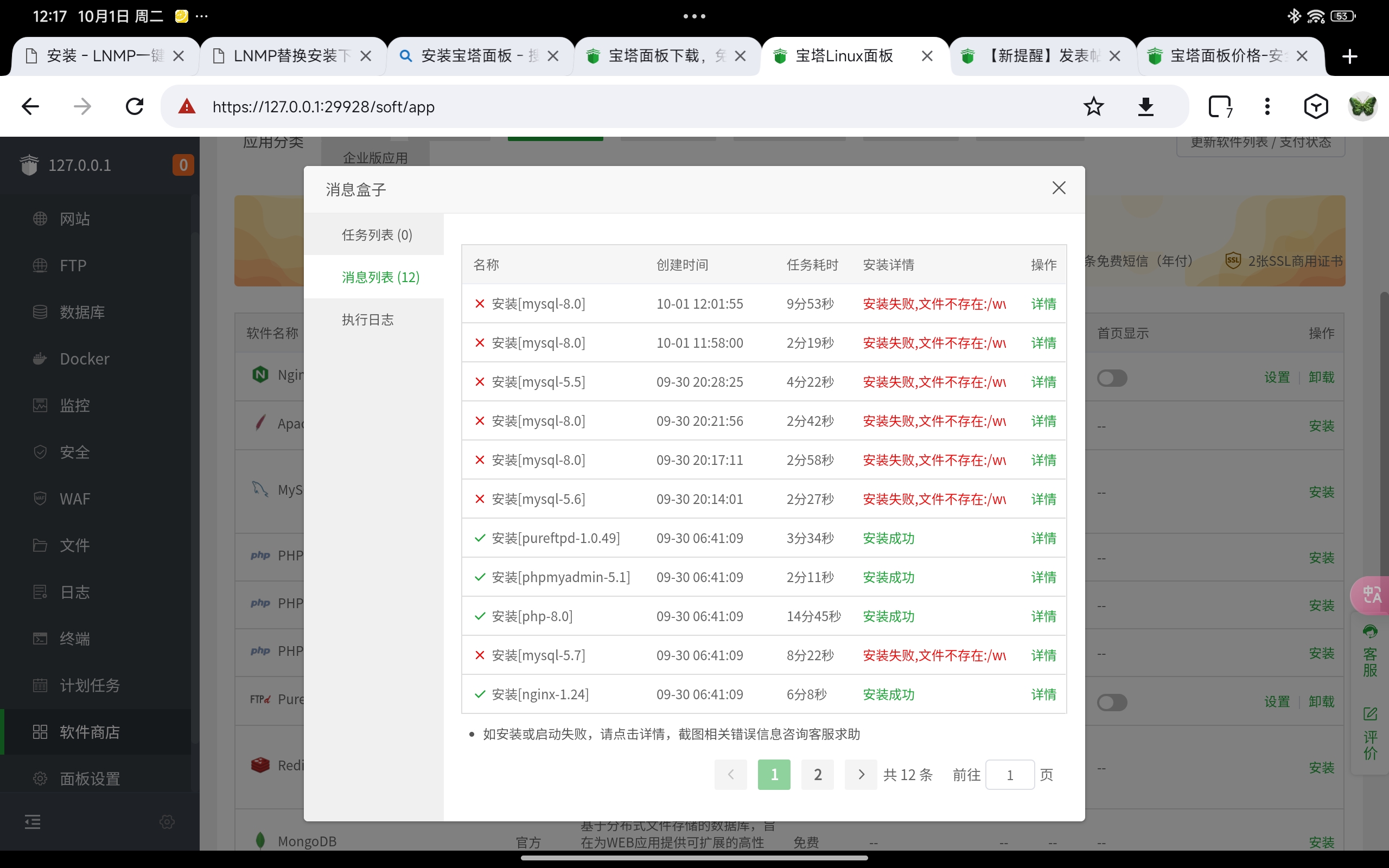View 详情 for pureftpd-1.0.49 install
Viewport: 1389px width, 868px height.
point(1043,538)
